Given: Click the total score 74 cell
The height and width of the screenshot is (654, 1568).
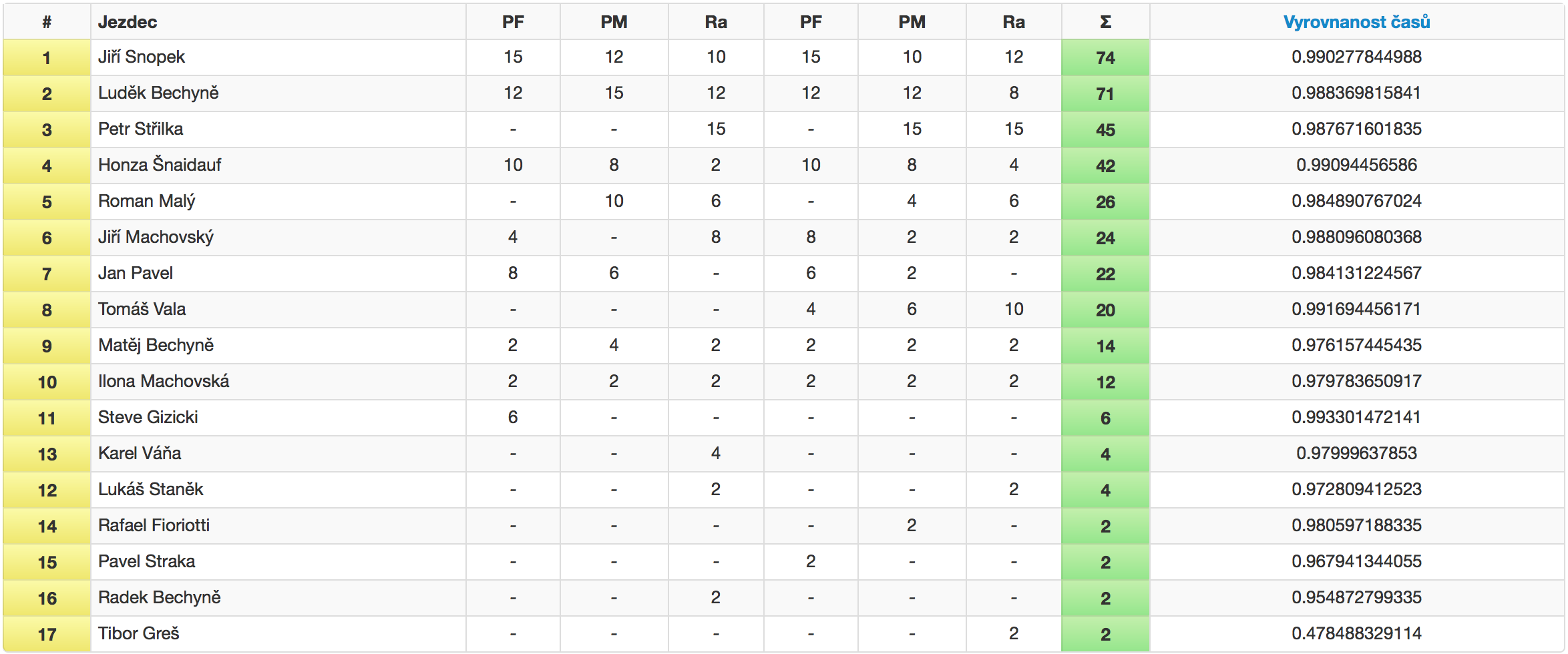Looking at the screenshot, I should [1105, 57].
